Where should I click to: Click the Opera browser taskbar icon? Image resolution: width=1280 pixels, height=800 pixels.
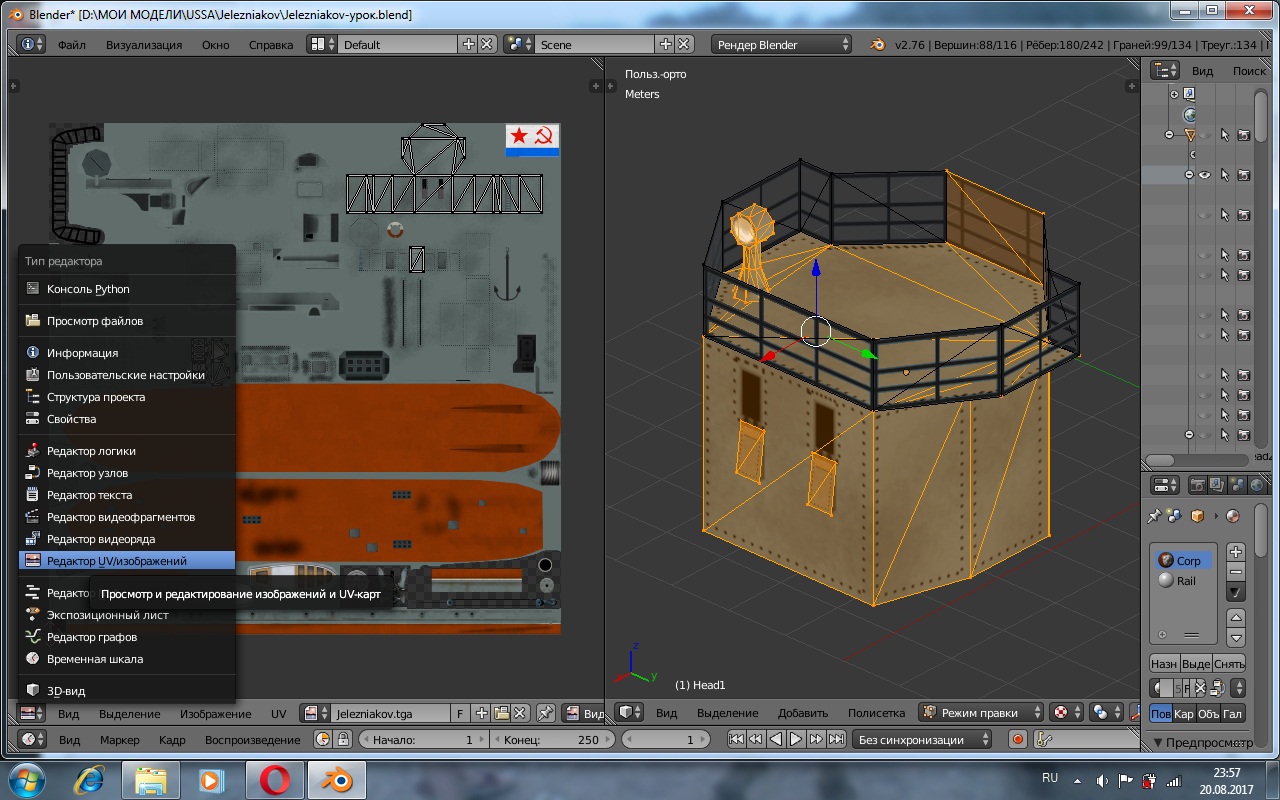coord(275,779)
